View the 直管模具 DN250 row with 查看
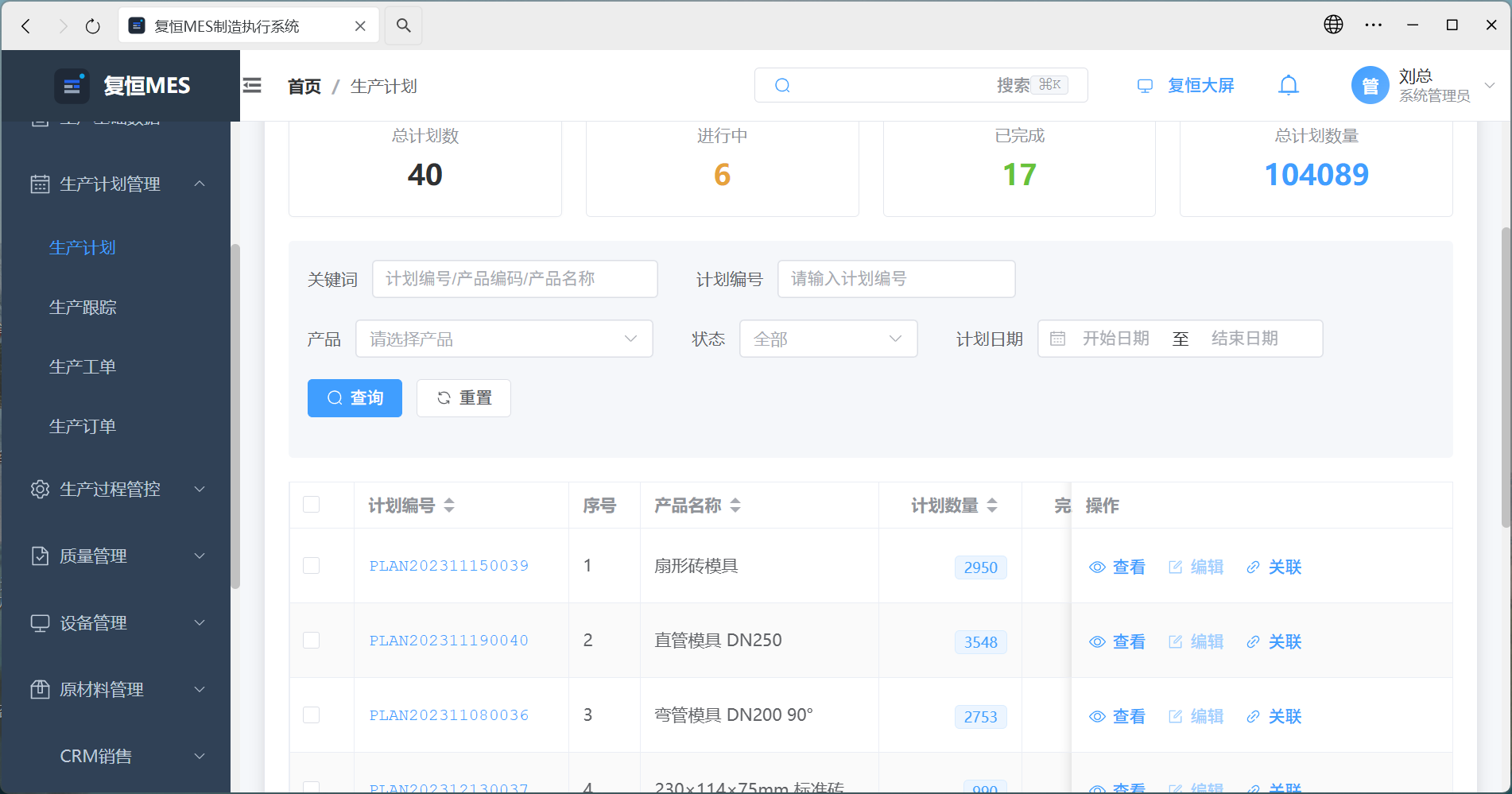1512x794 pixels. tap(1117, 641)
